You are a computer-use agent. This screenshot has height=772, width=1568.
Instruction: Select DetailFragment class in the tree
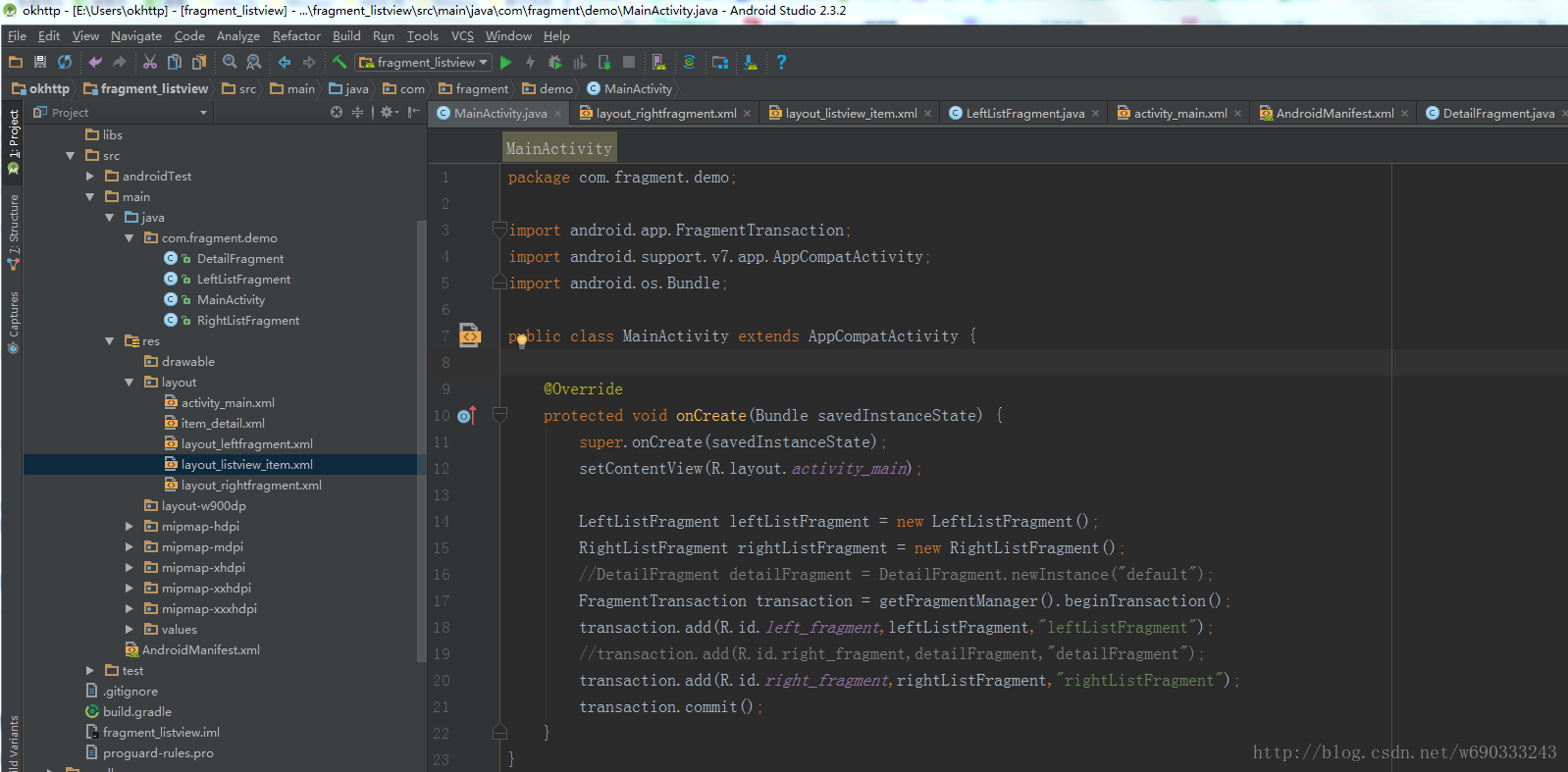(x=240, y=259)
